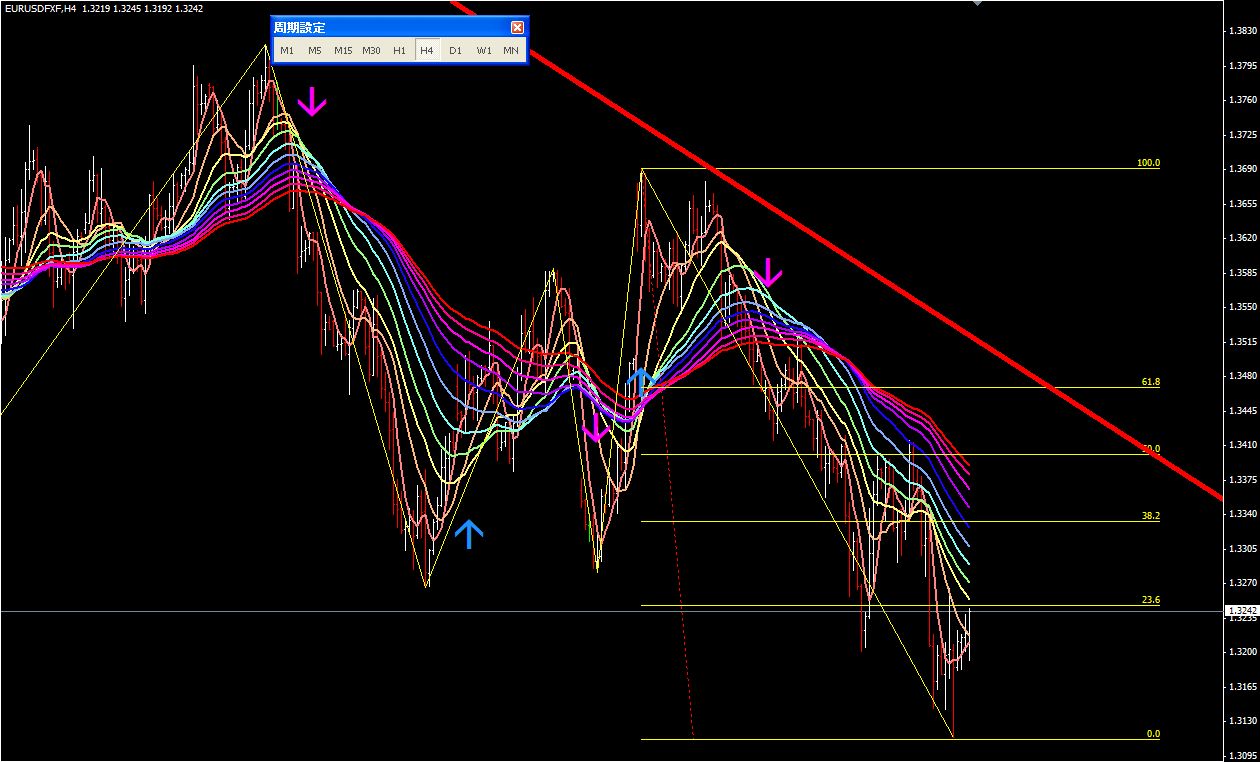Click the 1.3690 price axis label
1260x762 pixels.
click(1242, 169)
